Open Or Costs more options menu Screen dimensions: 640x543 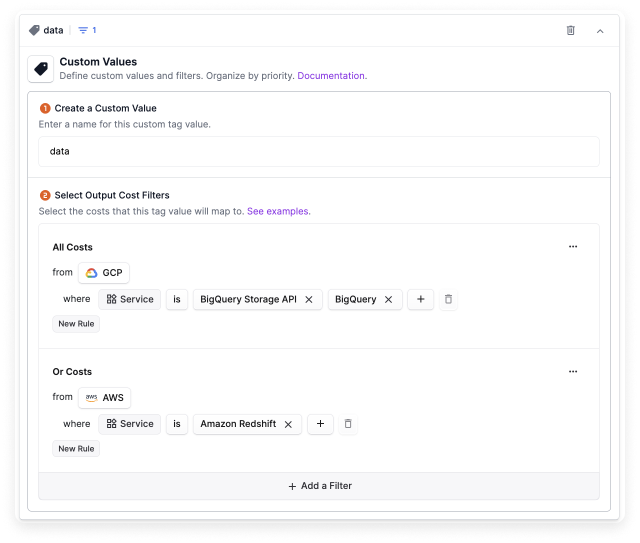coord(573,372)
